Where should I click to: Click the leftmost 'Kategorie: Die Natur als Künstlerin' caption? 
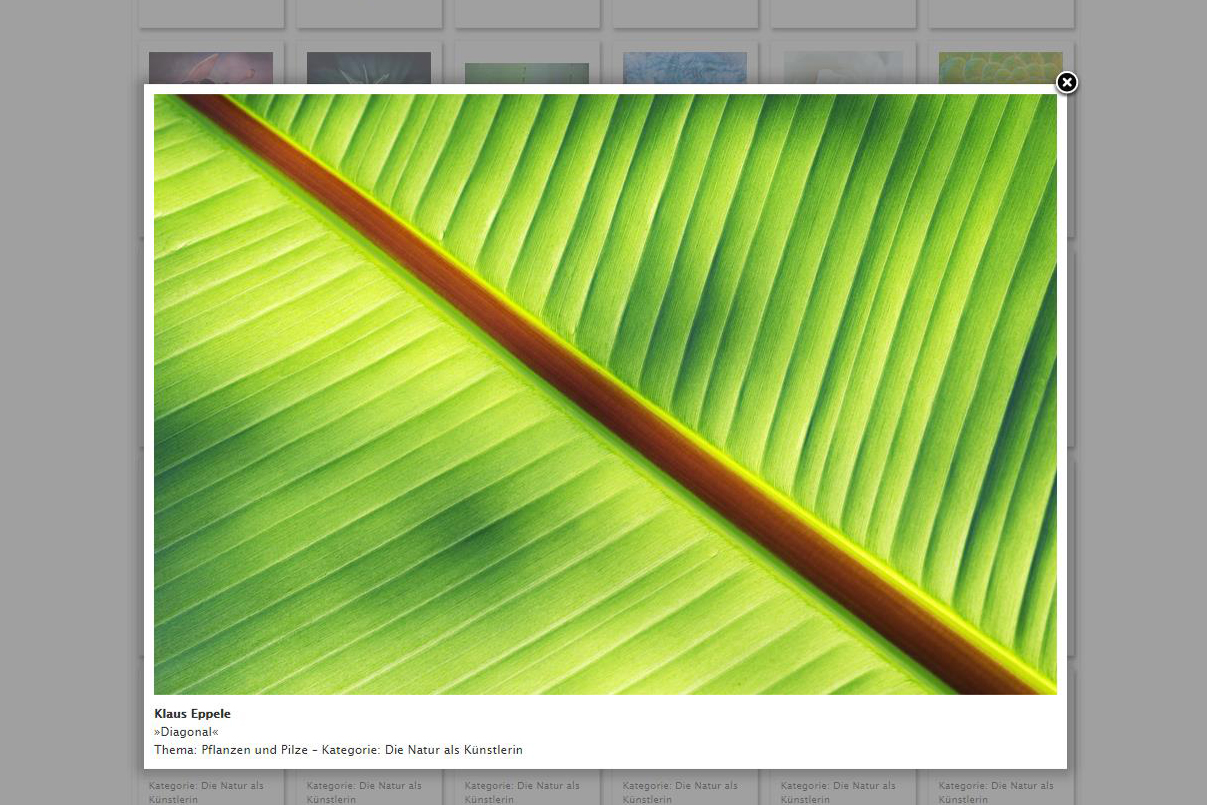coord(207,792)
